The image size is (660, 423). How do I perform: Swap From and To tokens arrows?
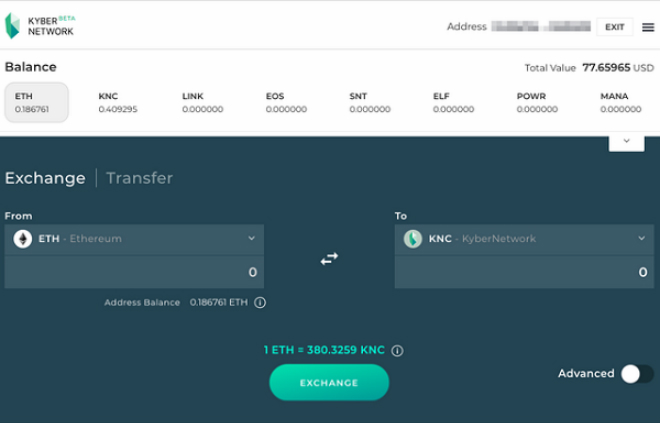coord(329,258)
